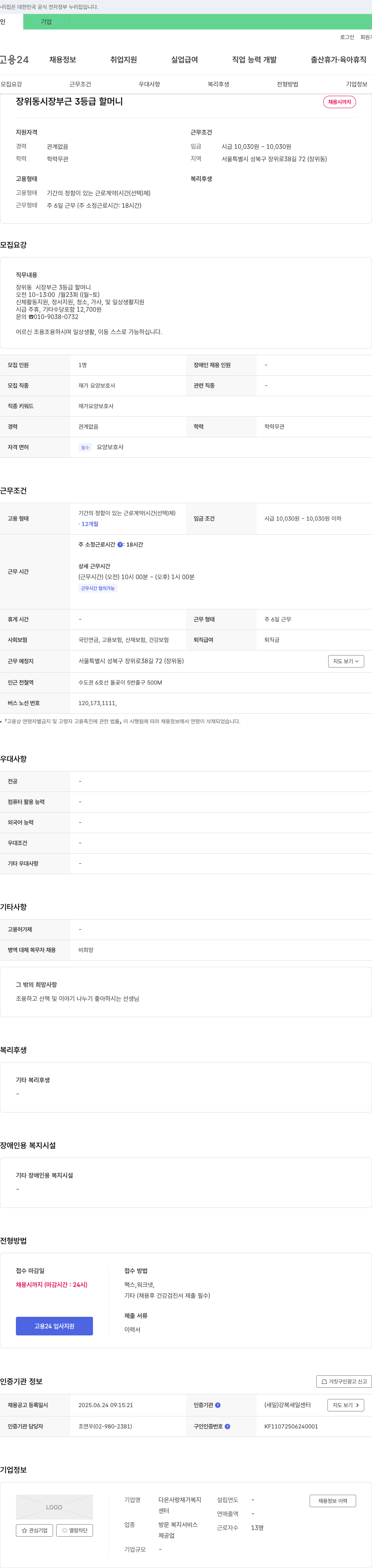The width and height of the screenshot is (372, 1568).
Task: Click the 국민연금, 고용보험, 산재보험, 건강보험 value
Action: [x=124, y=640]
